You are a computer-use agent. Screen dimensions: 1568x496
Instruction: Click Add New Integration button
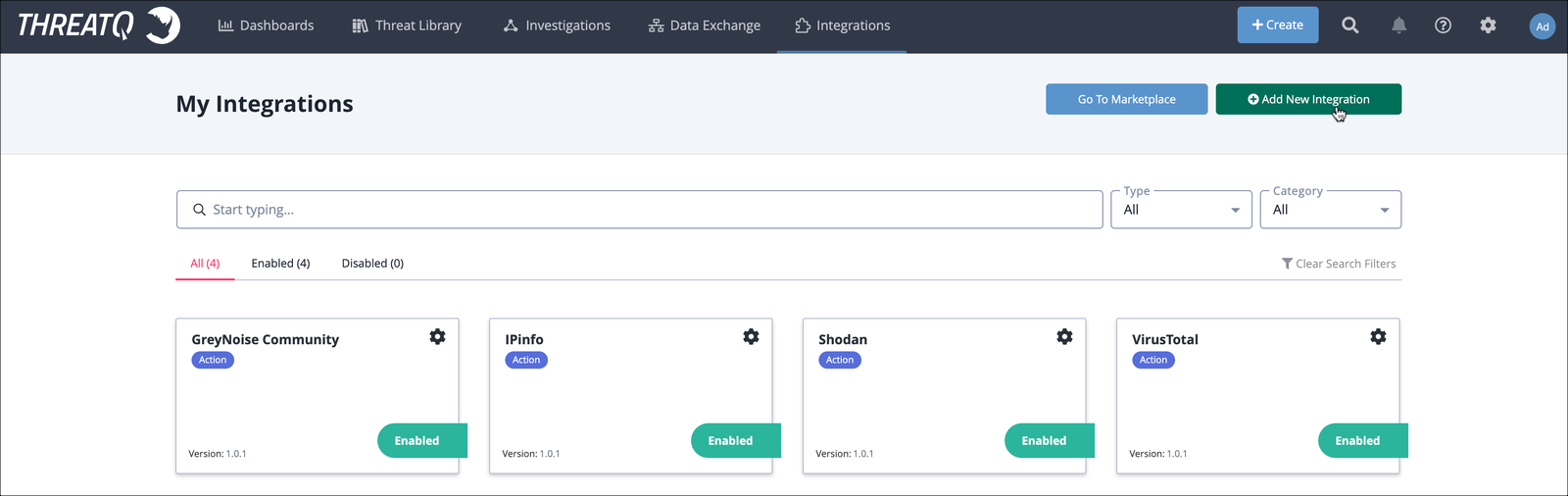tap(1308, 99)
